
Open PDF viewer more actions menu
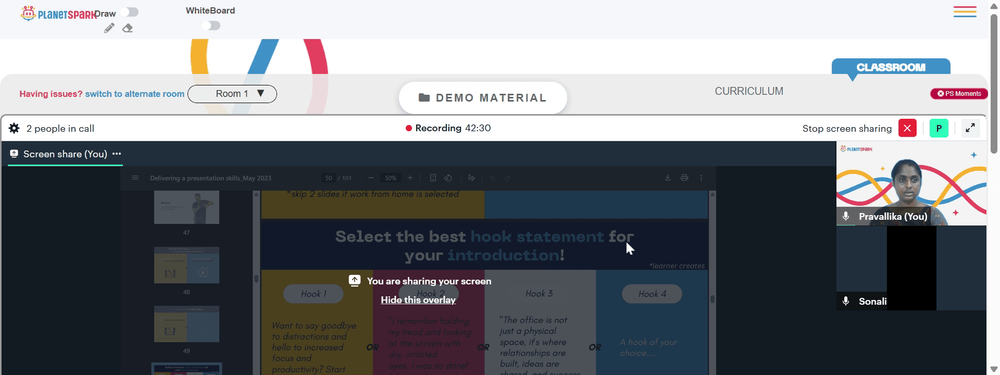pyautogui.click(x=701, y=178)
